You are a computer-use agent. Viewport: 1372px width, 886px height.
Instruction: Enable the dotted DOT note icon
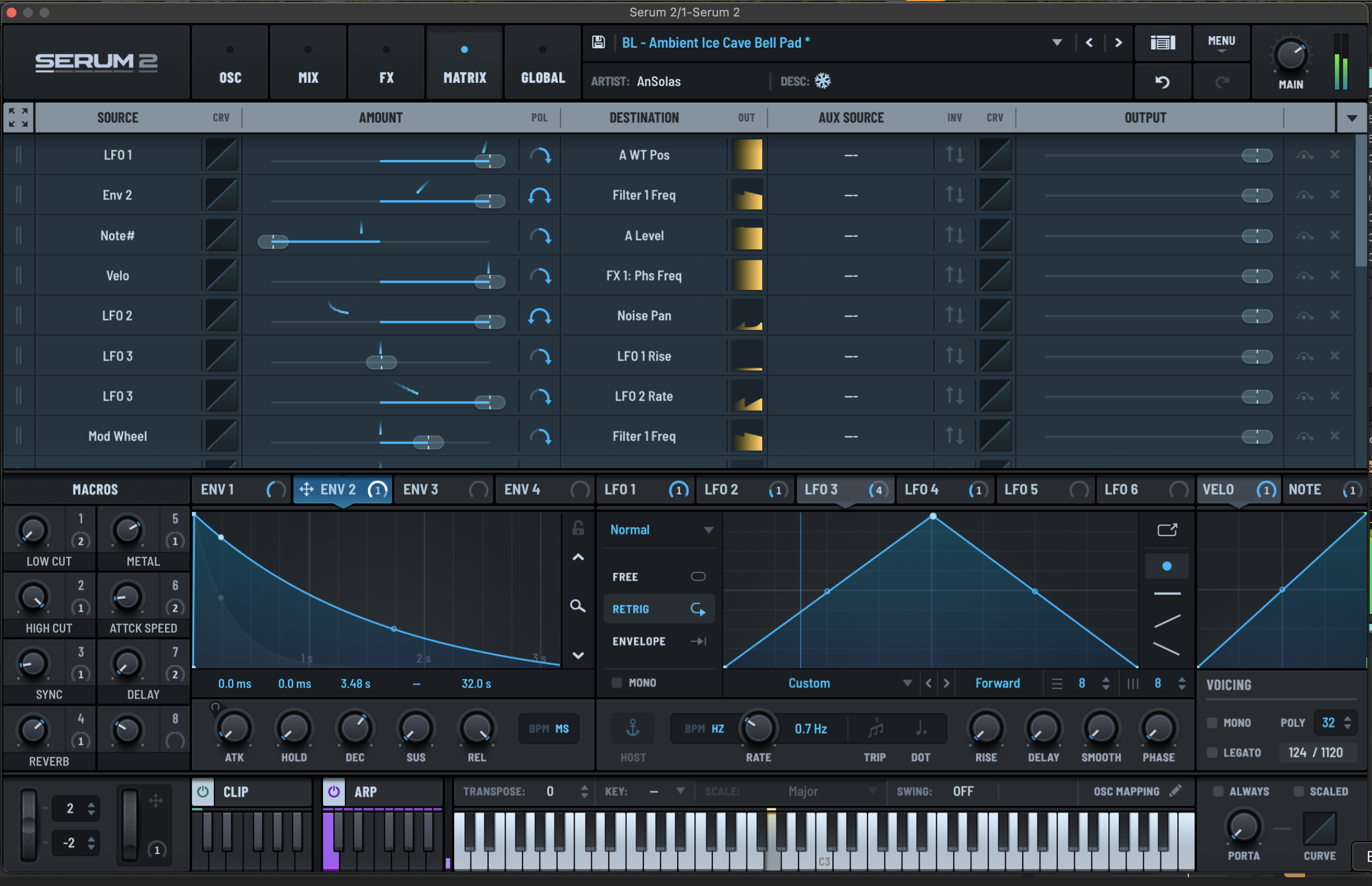click(x=921, y=728)
